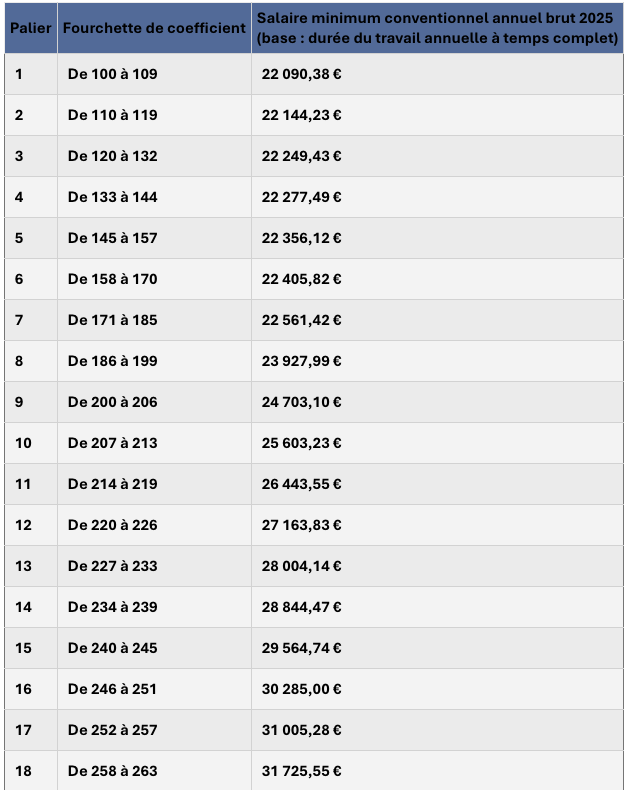The image size is (629, 790).
Task: Click the amount 24 703,10 €
Action: tap(302, 402)
